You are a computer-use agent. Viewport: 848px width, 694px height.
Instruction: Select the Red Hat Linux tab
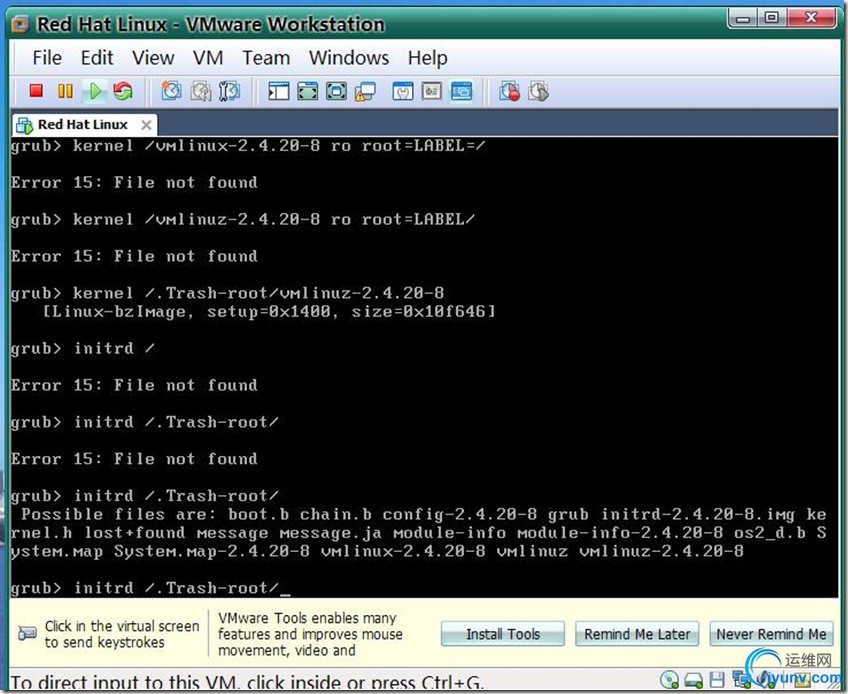click(82, 125)
